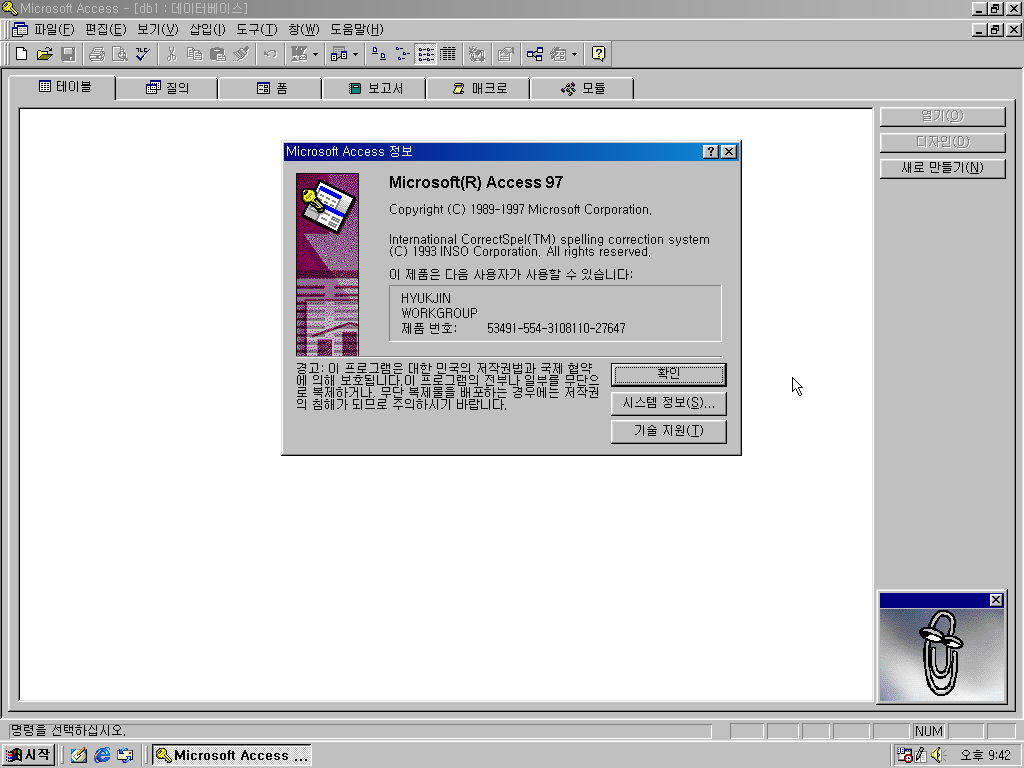Close the Microsoft Access 정보 dialog
The height and width of the screenshot is (768, 1024).
tap(729, 152)
